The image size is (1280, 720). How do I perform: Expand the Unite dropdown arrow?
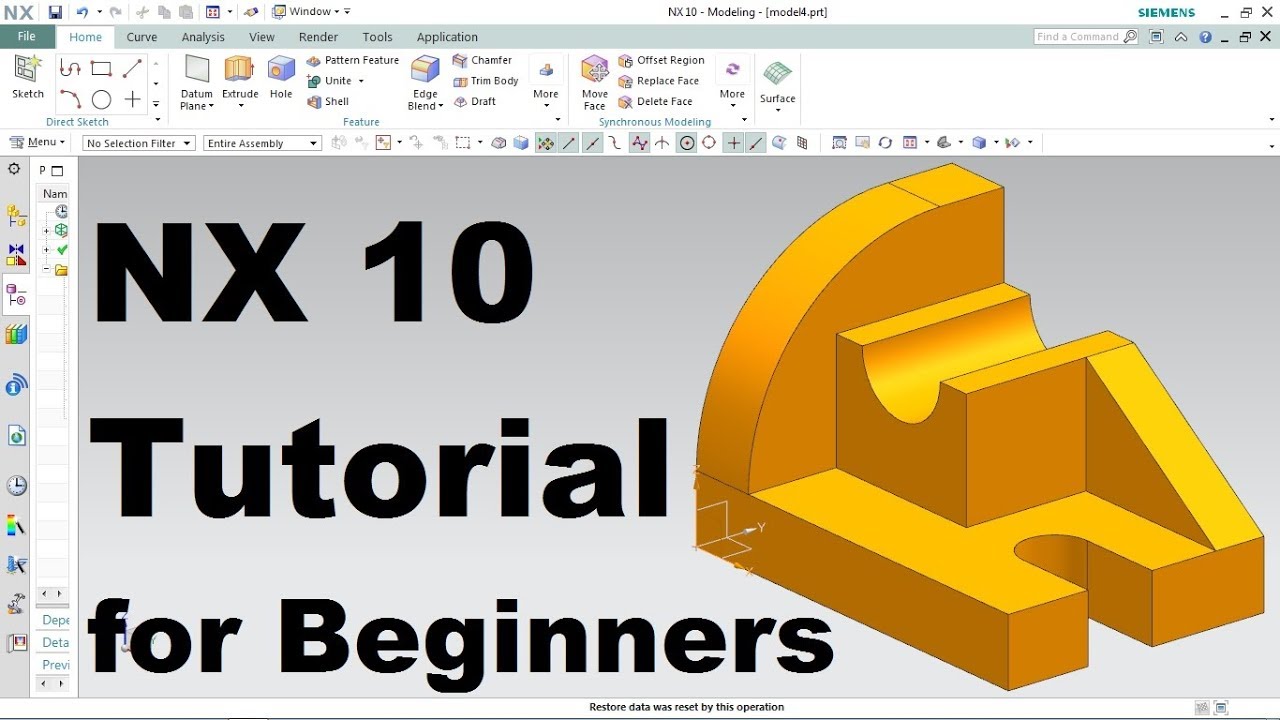(x=361, y=81)
